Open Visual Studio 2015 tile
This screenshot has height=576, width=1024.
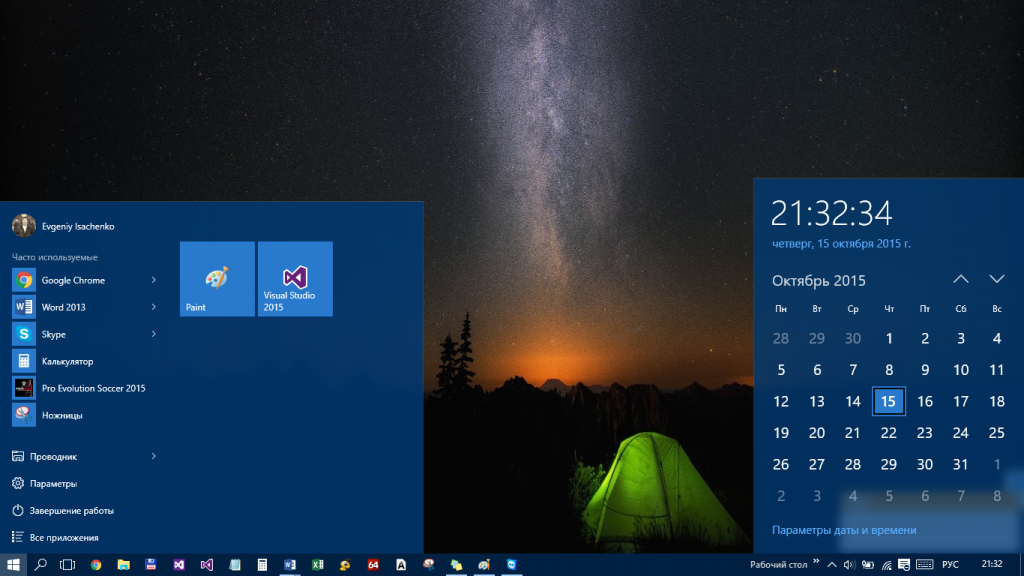295,279
